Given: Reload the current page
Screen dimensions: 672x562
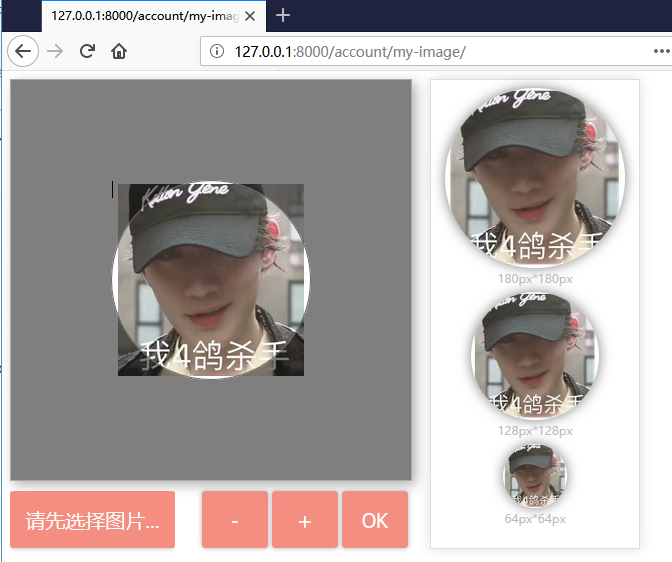Looking at the screenshot, I should click(87, 51).
